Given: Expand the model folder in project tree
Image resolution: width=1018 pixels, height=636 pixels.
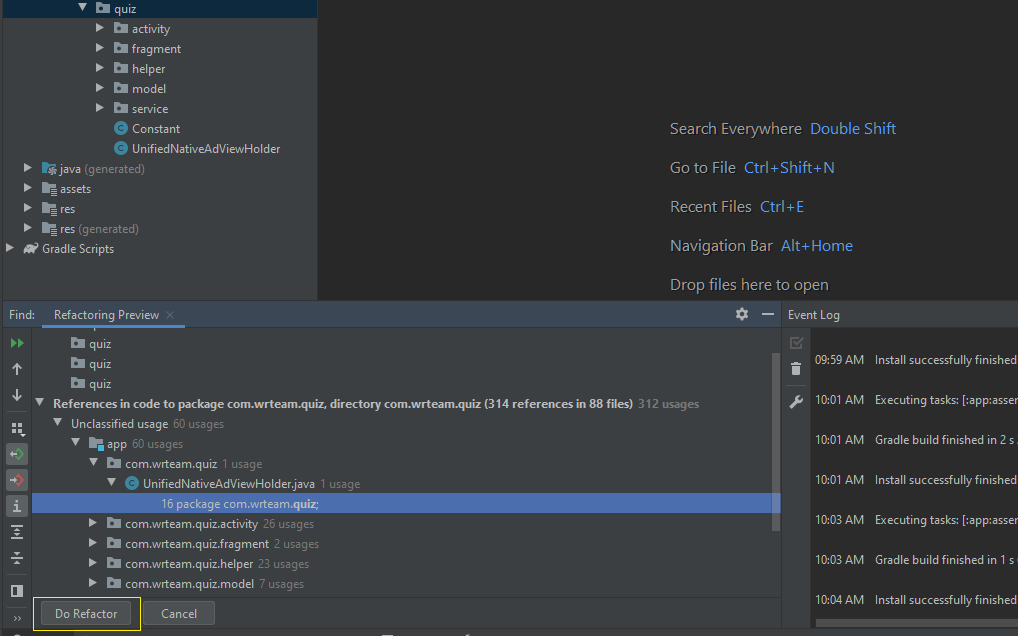Looking at the screenshot, I should [99, 88].
